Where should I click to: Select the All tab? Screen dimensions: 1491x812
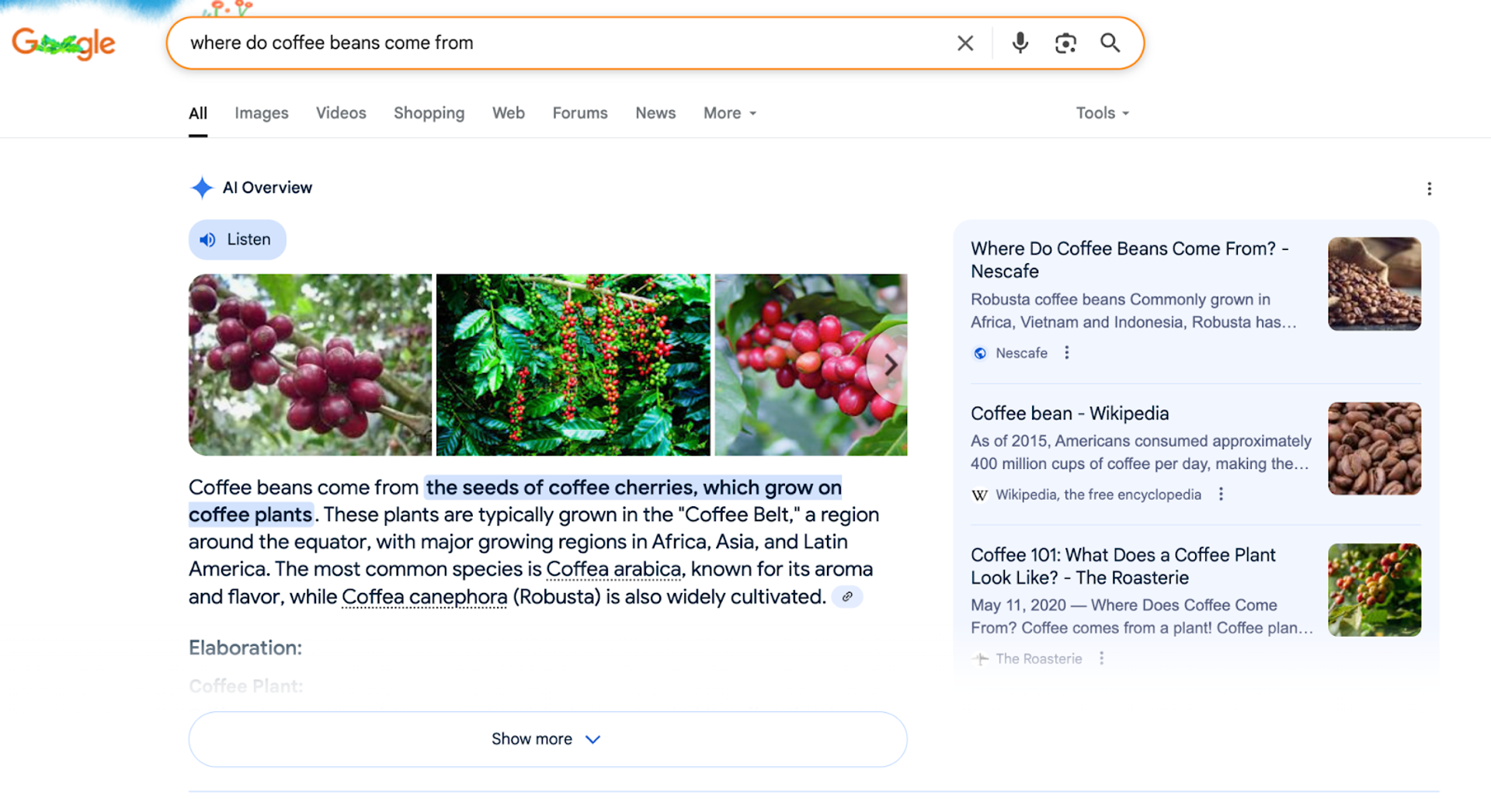coord(198,113)
